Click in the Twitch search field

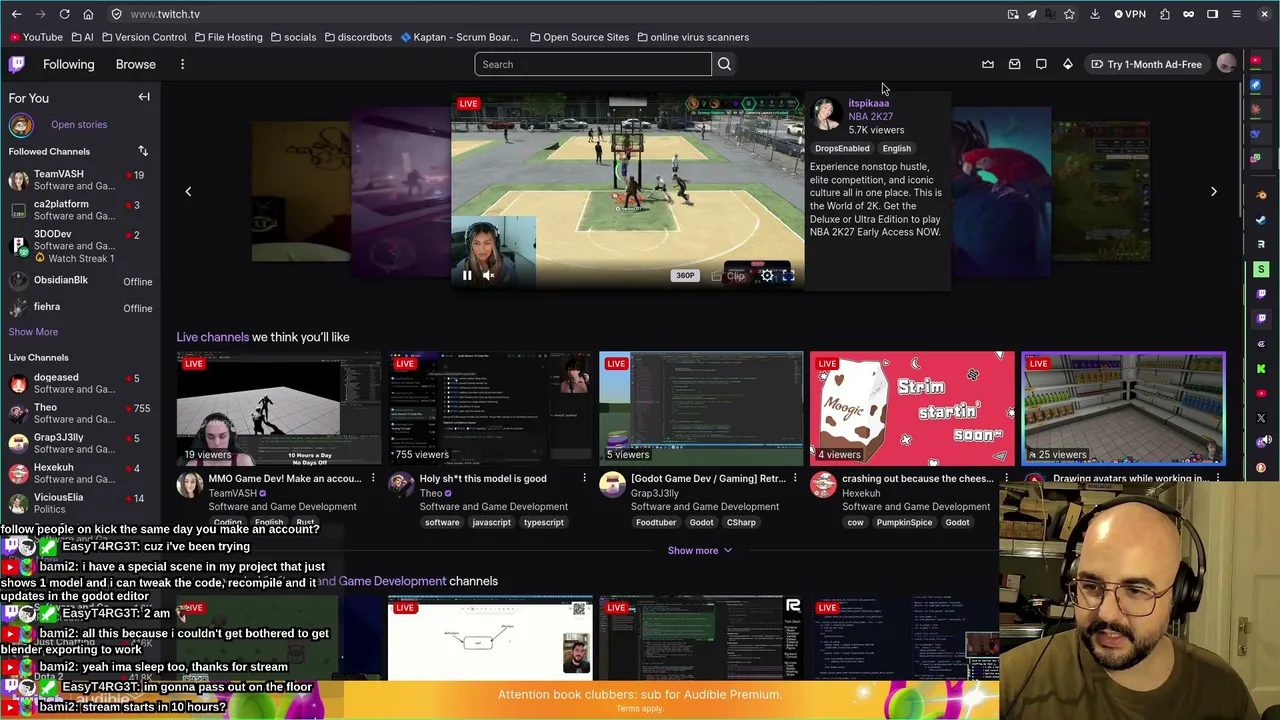593,64
